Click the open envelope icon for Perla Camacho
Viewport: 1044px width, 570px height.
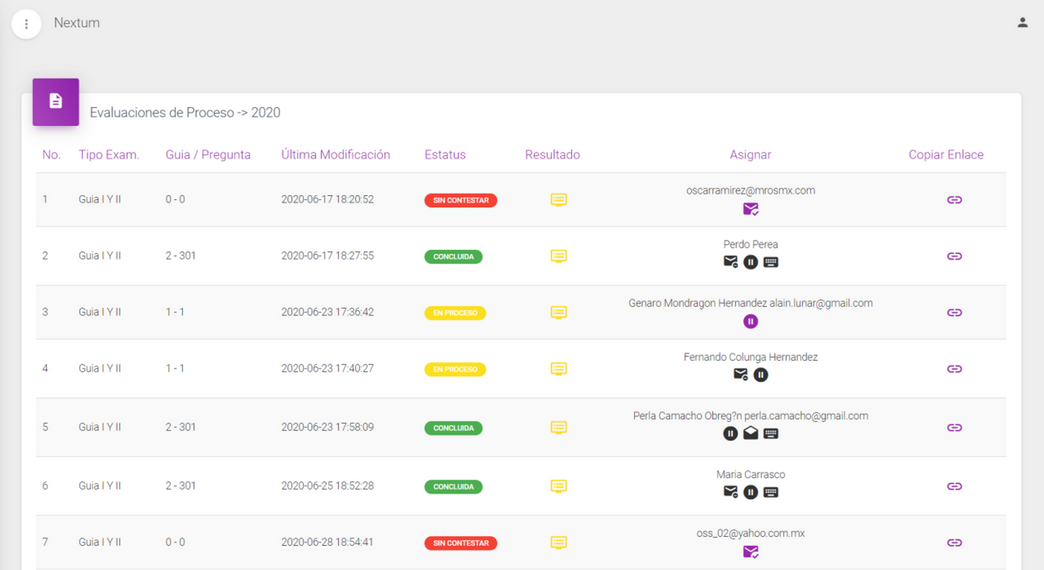pyautogui.click(x=750, y=433)
